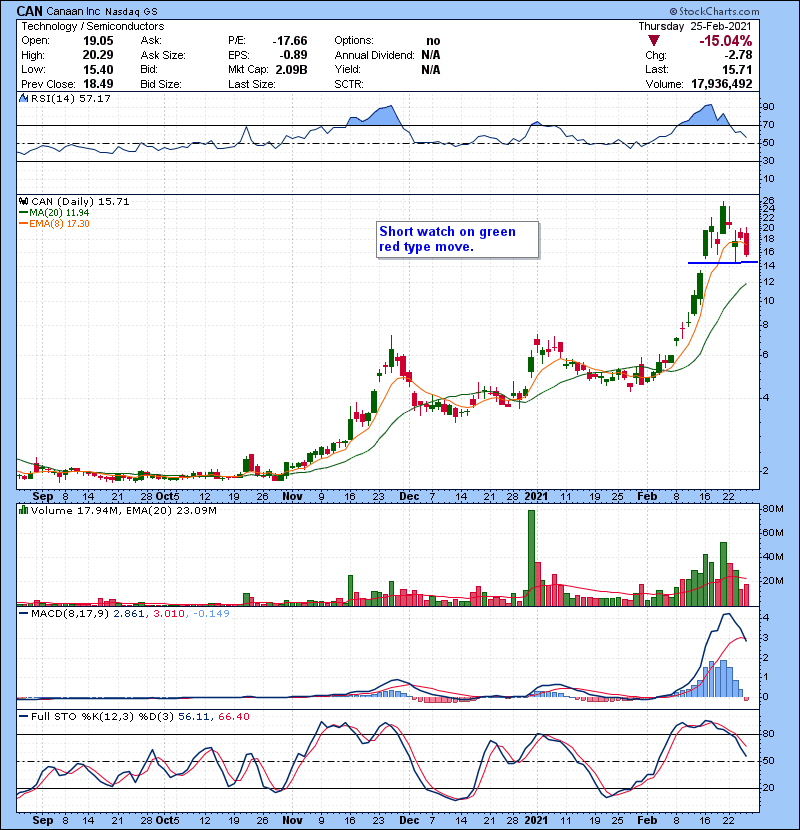Click the red down triangle beside -15.04%
Viewport: 800px width, 830px height.
[654, 41]
